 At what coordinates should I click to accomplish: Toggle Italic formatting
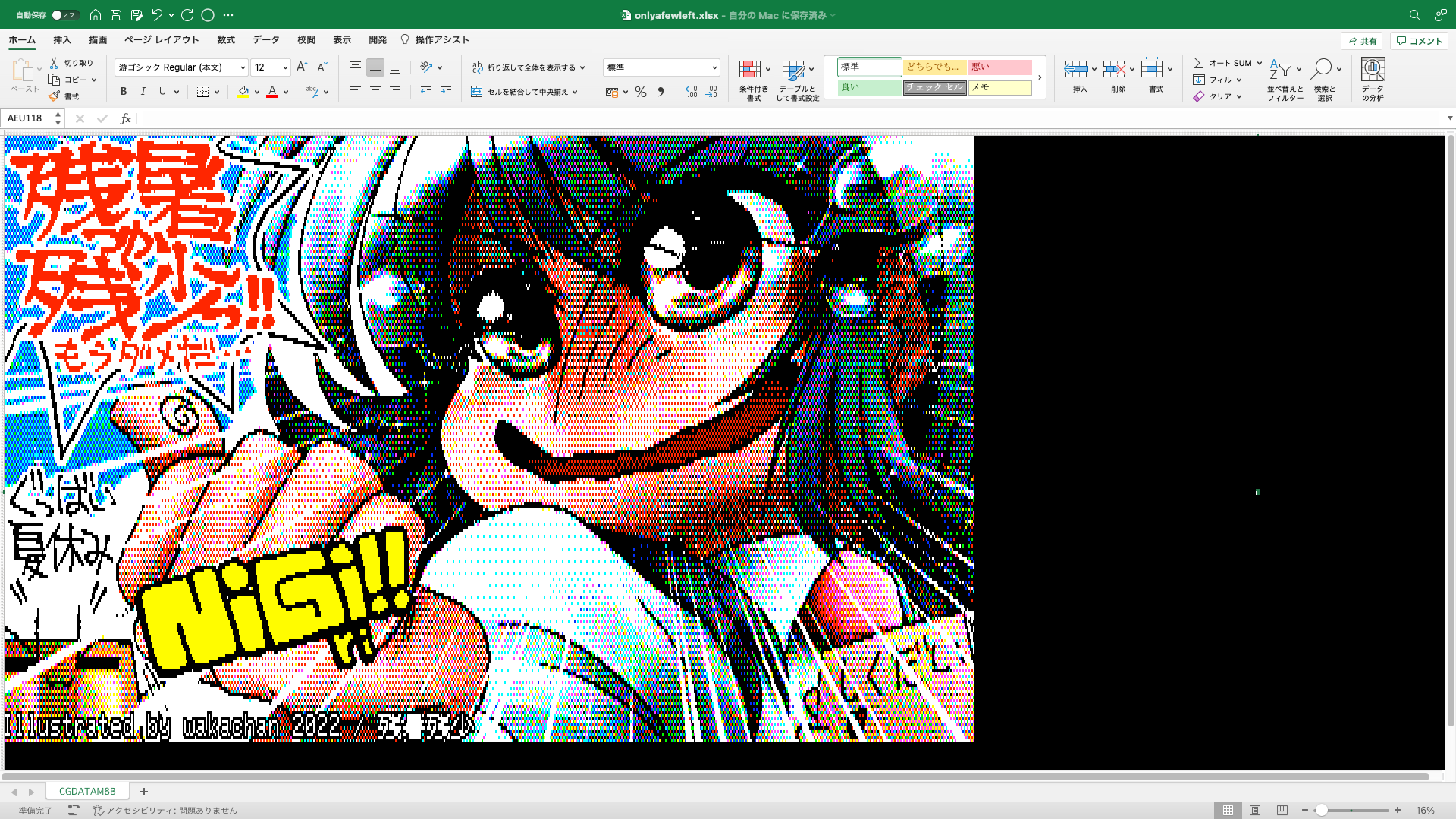(x=143, y=92)
